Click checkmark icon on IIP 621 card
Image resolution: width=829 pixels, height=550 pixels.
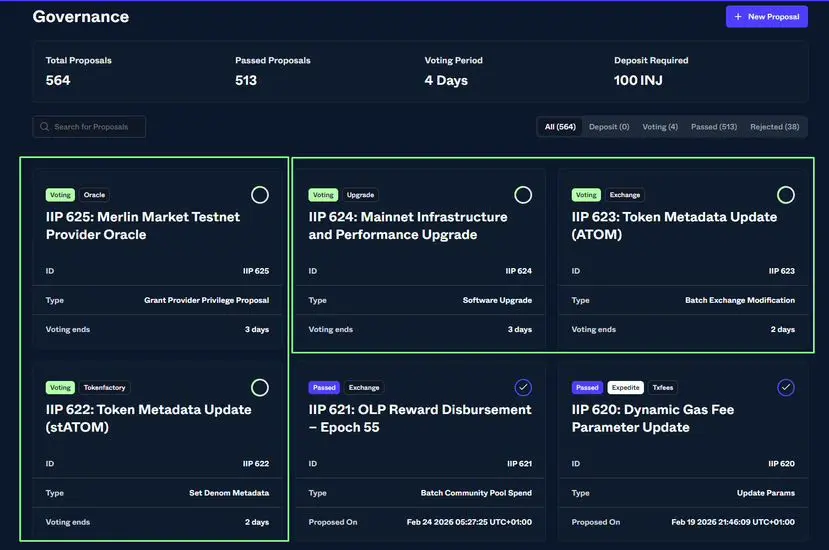(523, 388)
